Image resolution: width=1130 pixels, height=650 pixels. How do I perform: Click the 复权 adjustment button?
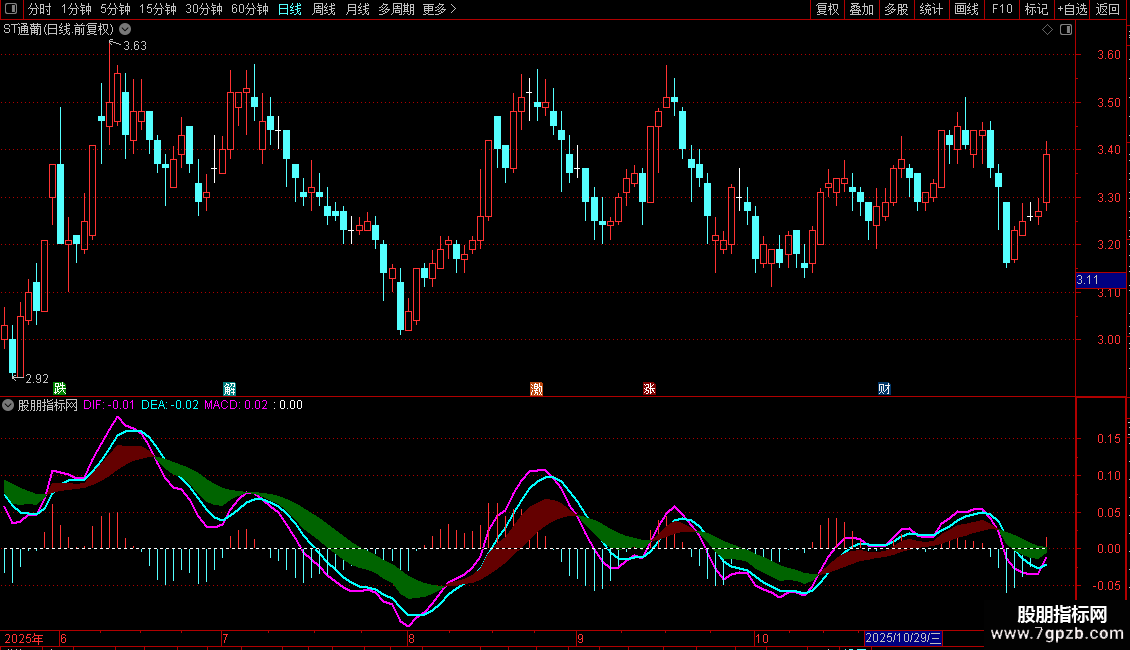tap(827, 9)
